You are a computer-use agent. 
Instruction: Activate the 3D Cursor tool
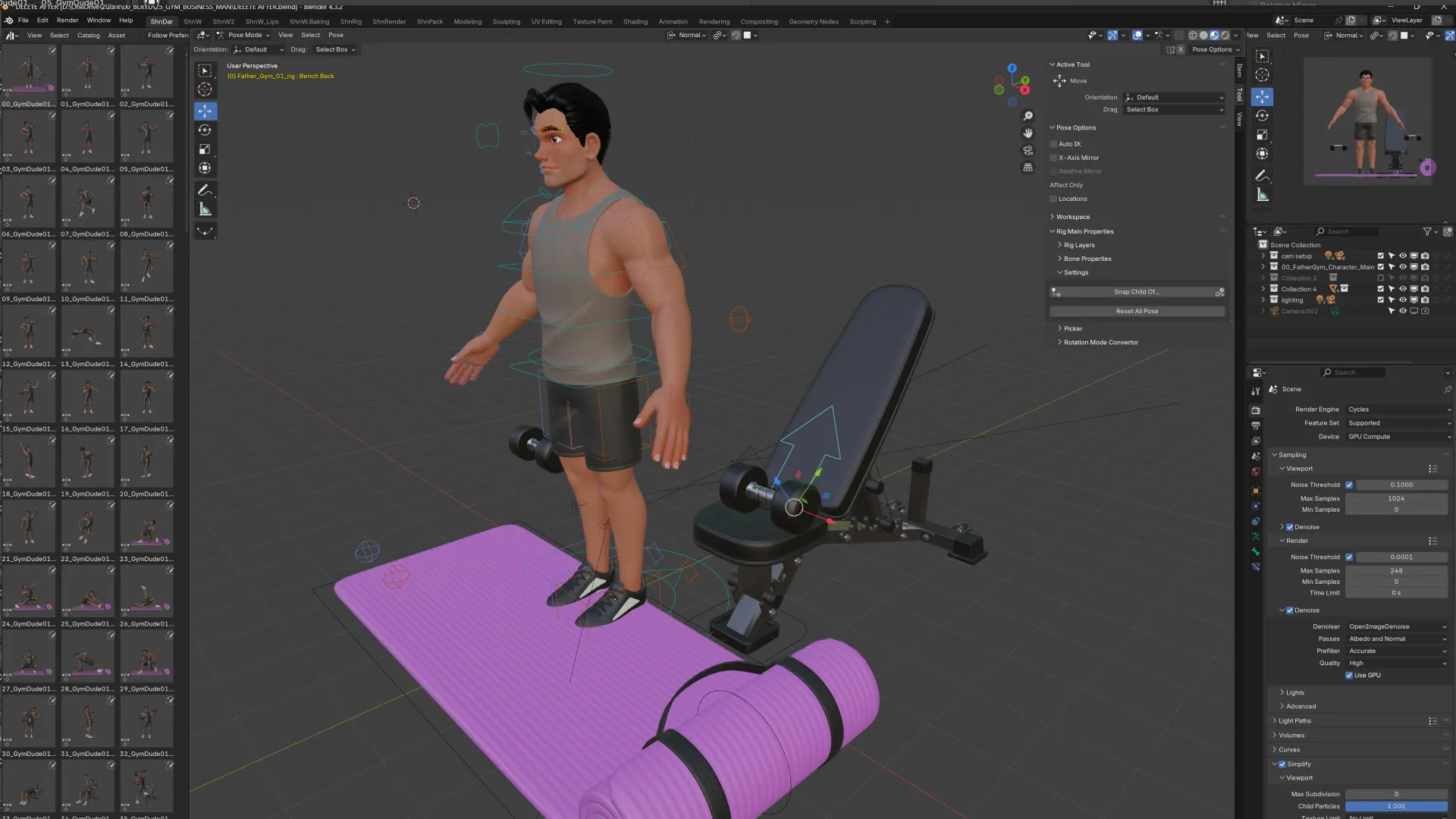(x=205, y=89)
